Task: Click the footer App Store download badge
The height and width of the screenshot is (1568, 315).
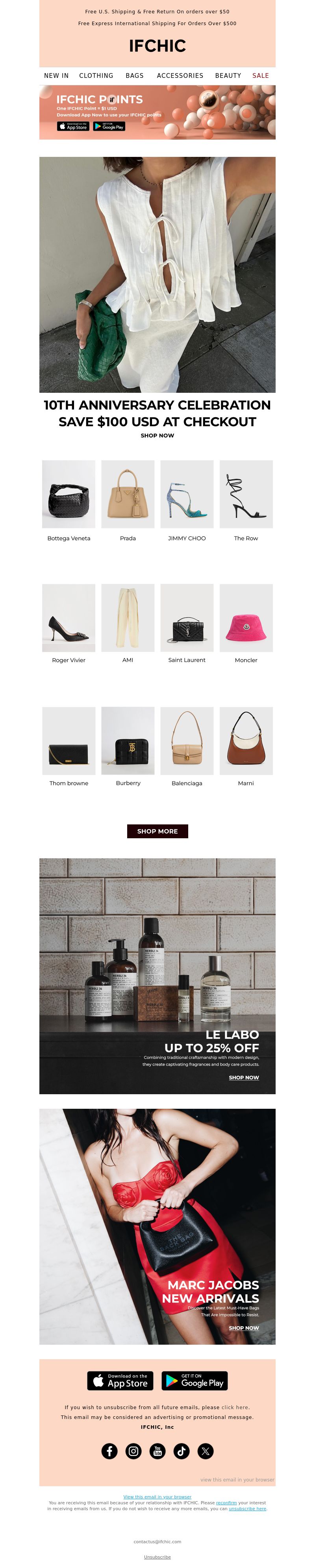Action: click(x=120, y=1380)
